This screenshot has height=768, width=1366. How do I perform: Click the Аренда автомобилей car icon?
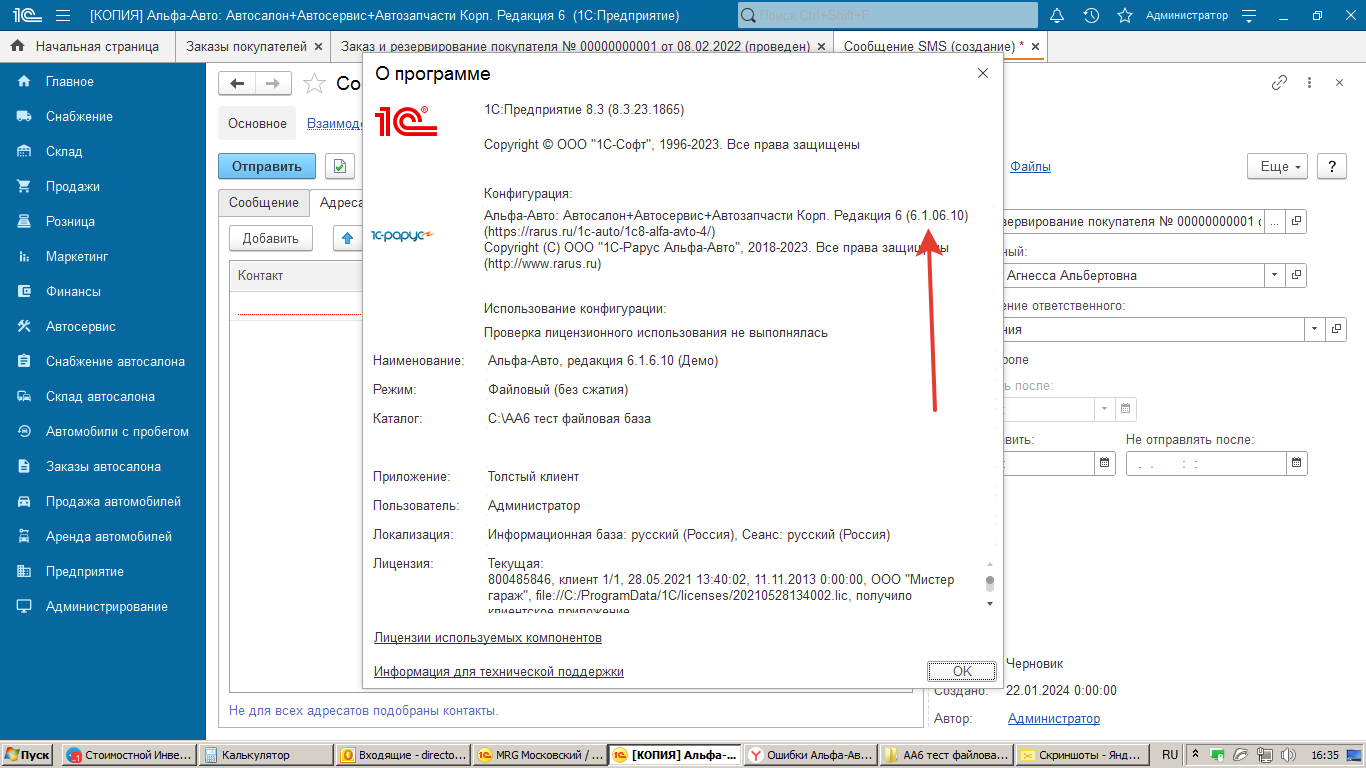click(24, 536)
